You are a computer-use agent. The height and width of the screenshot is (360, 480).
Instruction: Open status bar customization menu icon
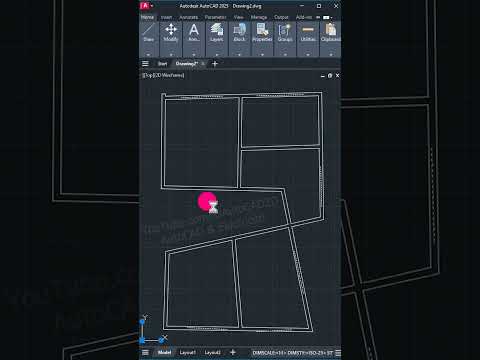click(338, 353)
